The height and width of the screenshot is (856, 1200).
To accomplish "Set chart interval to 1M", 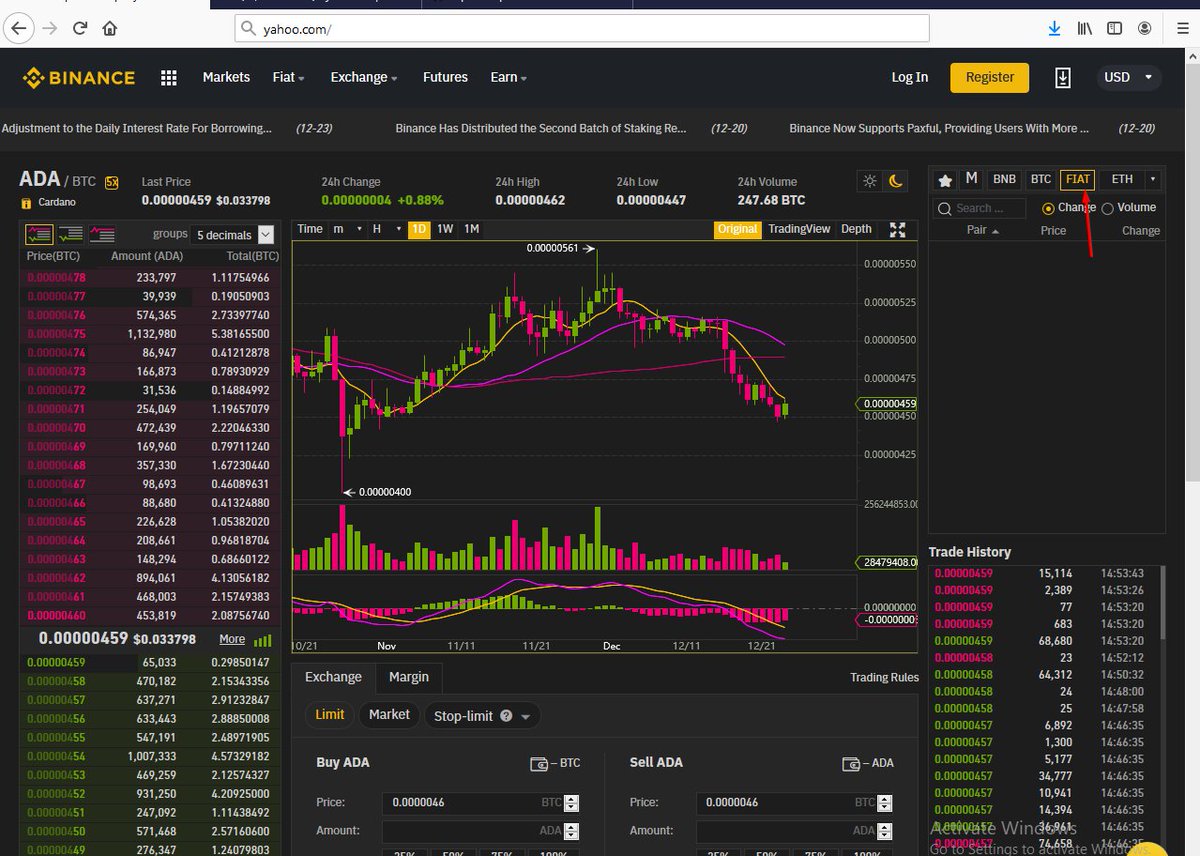I will coord(472,229).
